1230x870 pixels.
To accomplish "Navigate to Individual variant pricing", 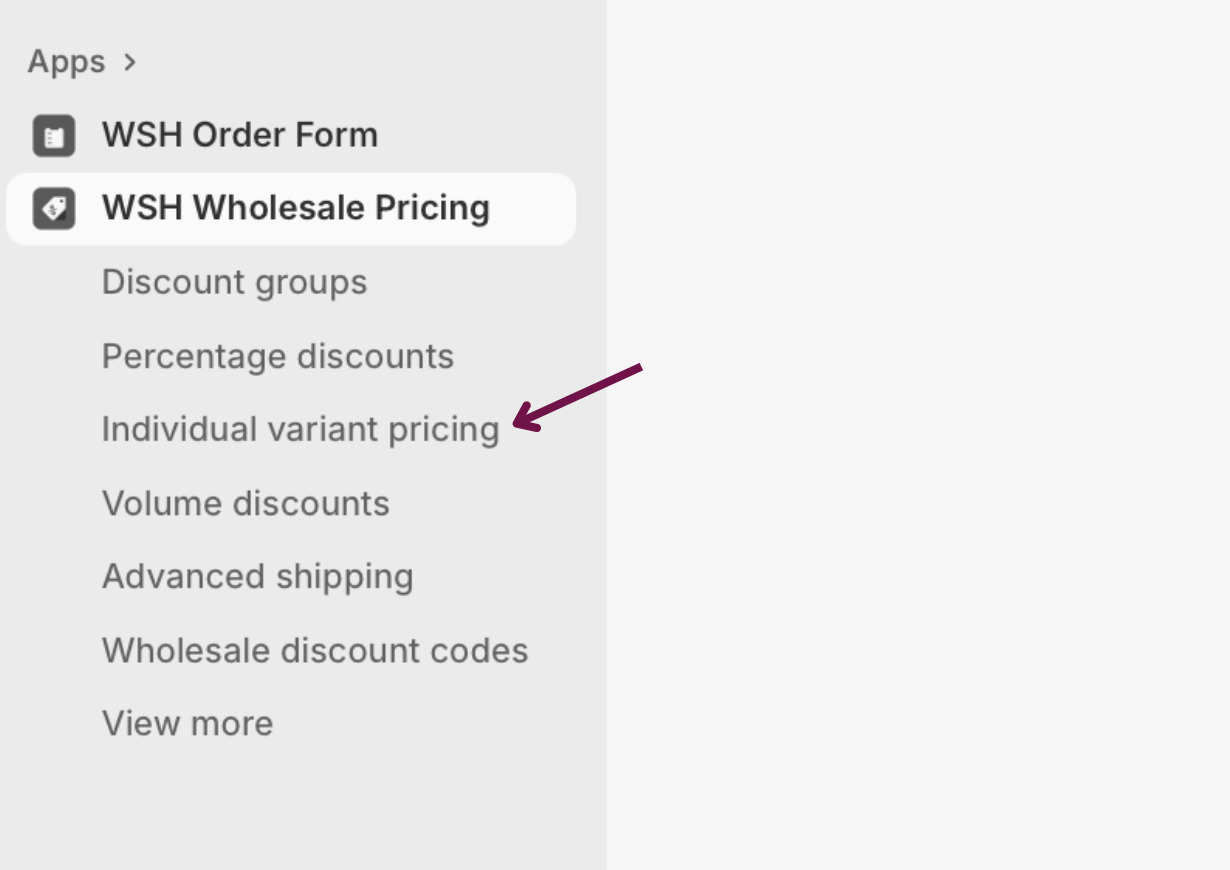I will [300, 430].
